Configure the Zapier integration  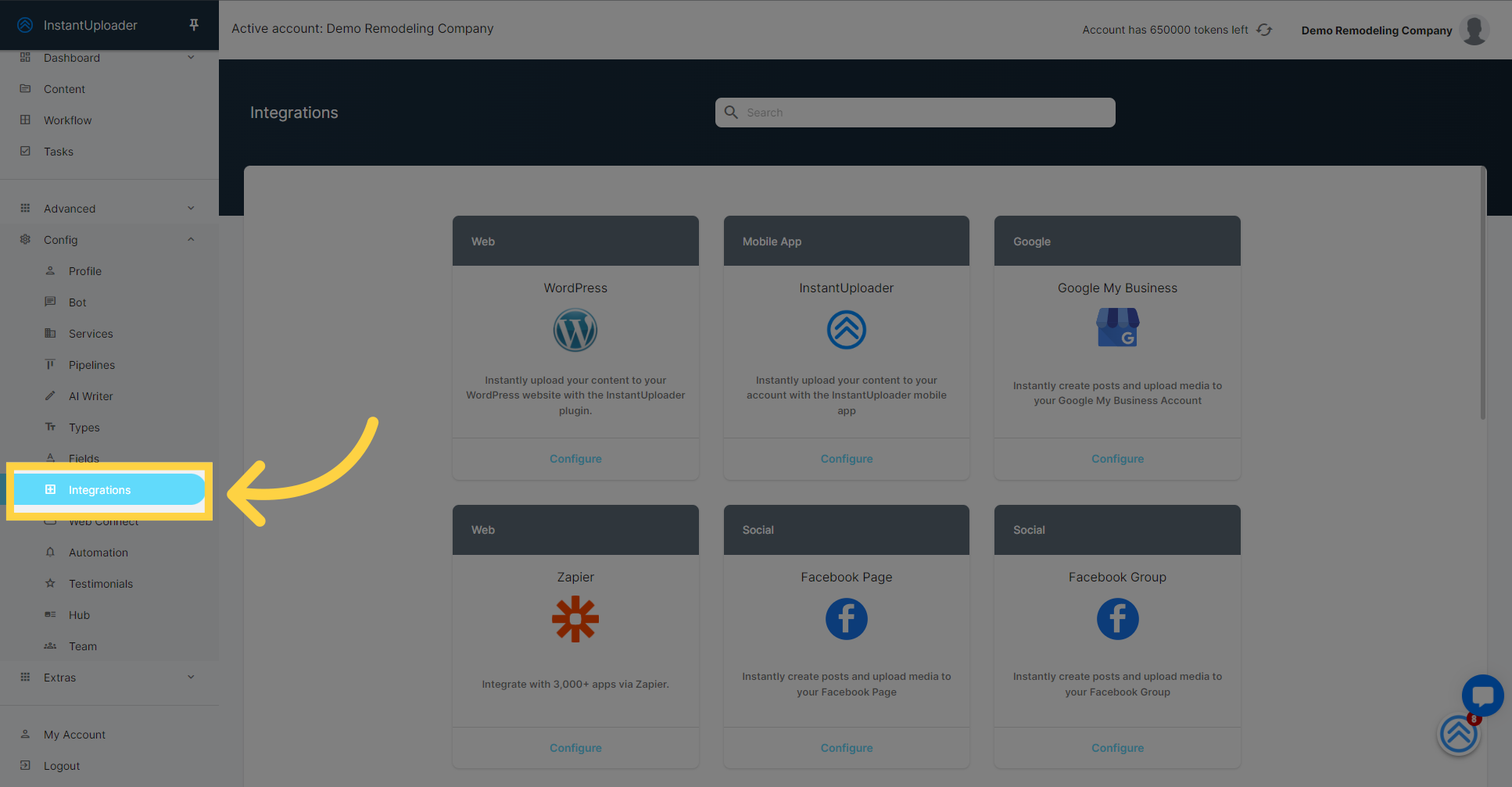click(575, 748)
